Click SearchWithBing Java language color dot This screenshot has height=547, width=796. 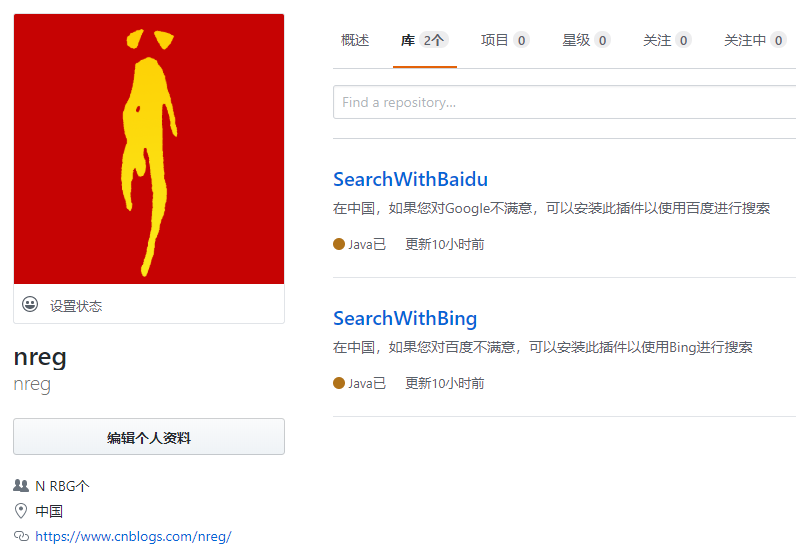pyautogui.click(x=339, y=383)
